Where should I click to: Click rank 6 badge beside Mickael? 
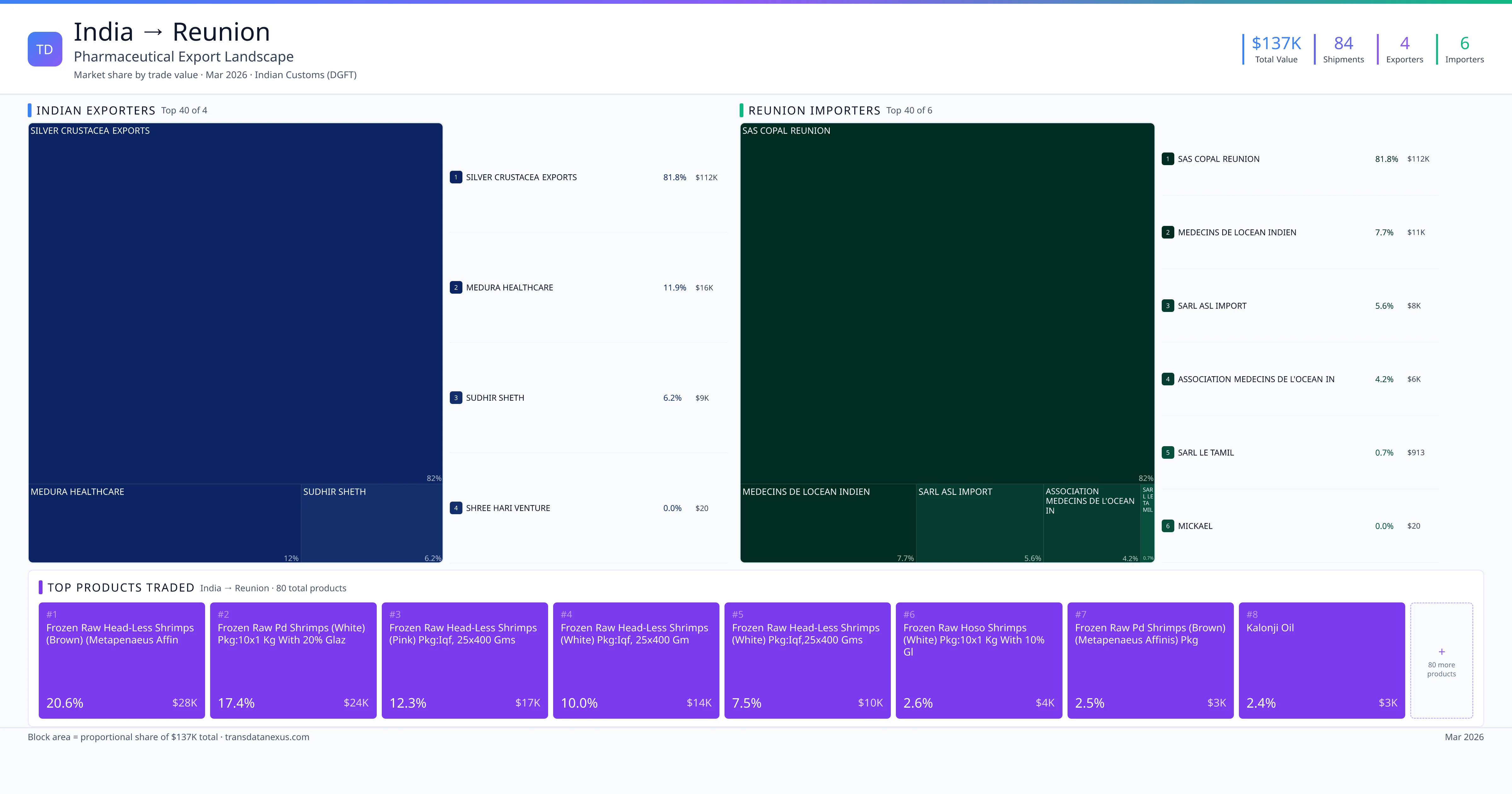(x=1167, y=526)
